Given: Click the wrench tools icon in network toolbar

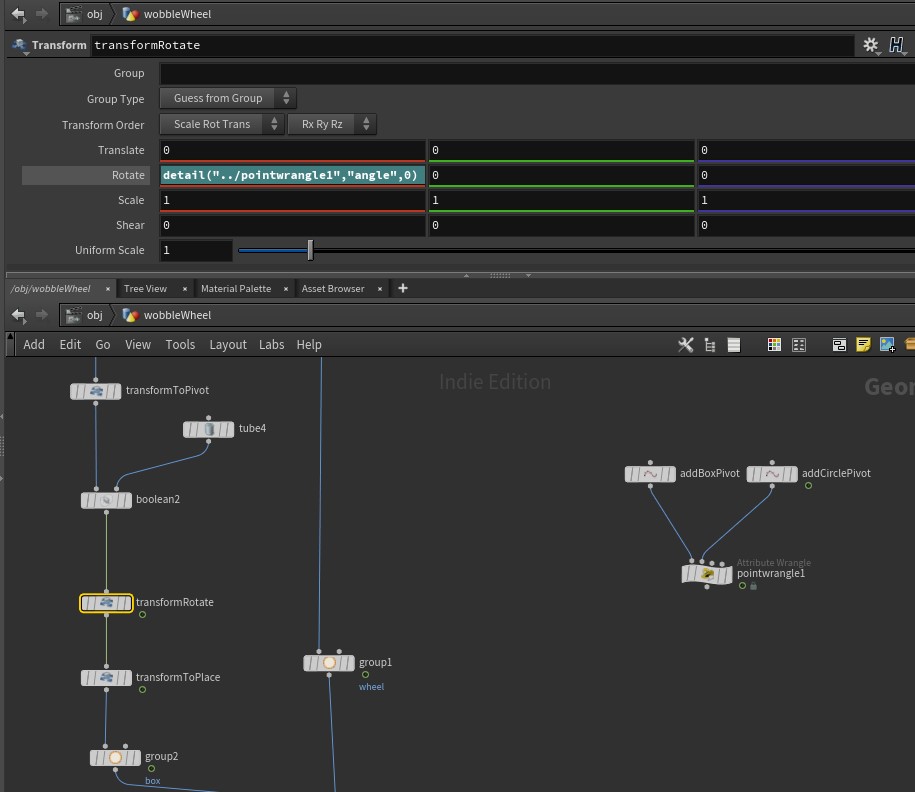Looking at the screenshot, I should point(685,345).
